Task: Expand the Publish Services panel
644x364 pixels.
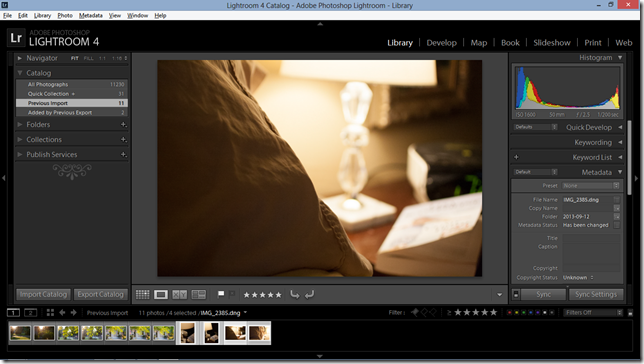Action: 19,154
